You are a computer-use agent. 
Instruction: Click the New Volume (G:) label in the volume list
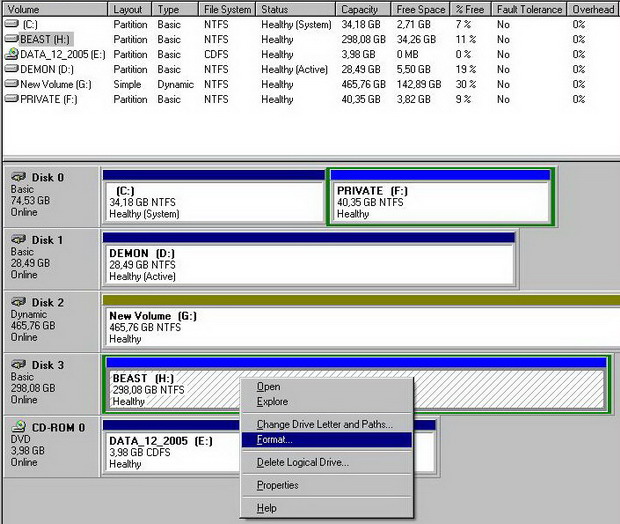[x=56, y=84]
